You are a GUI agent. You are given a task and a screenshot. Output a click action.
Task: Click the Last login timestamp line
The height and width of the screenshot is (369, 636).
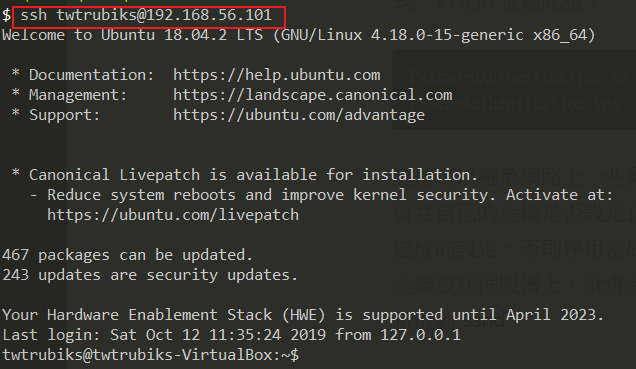click(231, 335)
